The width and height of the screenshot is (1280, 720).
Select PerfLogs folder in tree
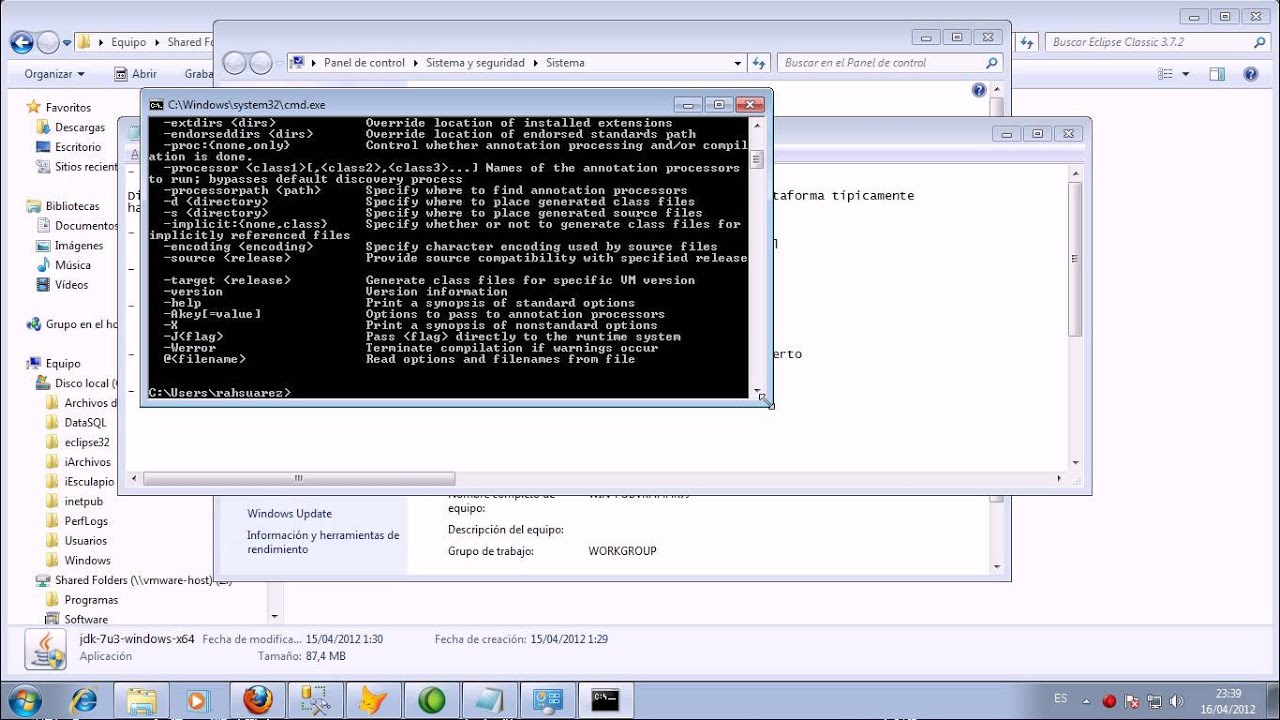(x=86, y=521)
